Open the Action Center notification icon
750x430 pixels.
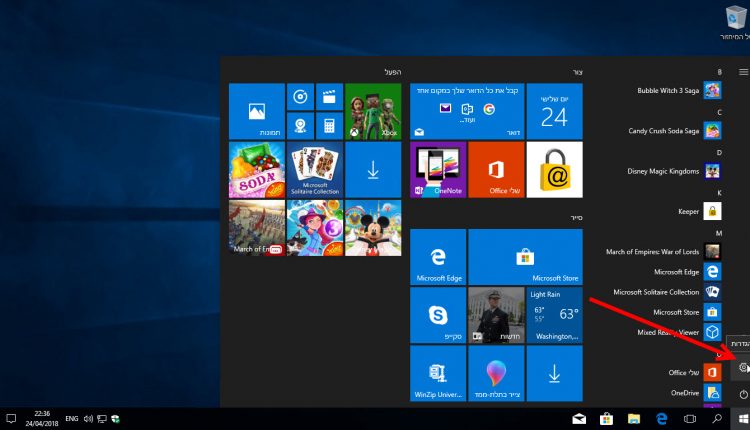tap(11, 419)
